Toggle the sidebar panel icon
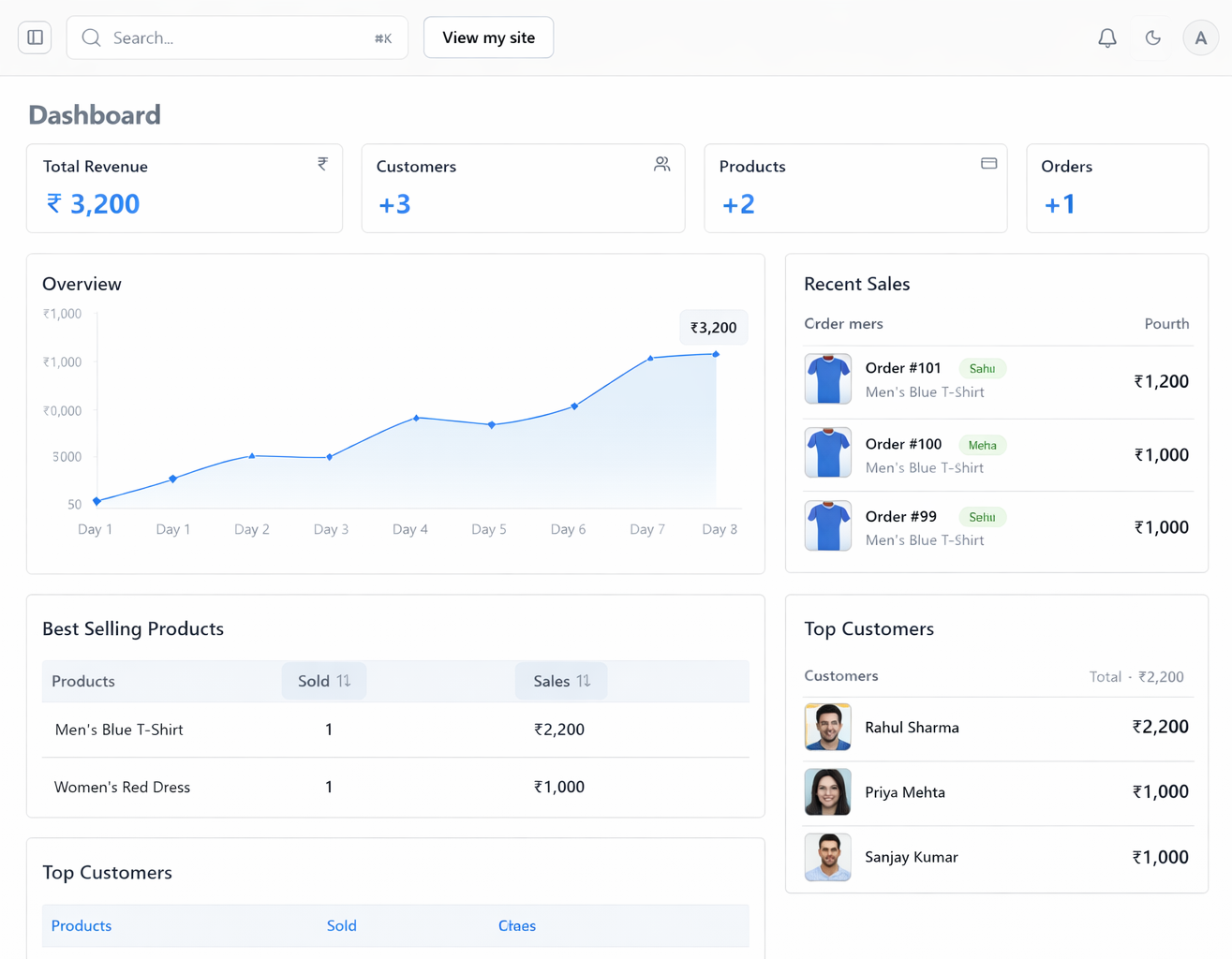Image resolution: width=1232 pixels, height=959 pixels. (x=35, y=37)
